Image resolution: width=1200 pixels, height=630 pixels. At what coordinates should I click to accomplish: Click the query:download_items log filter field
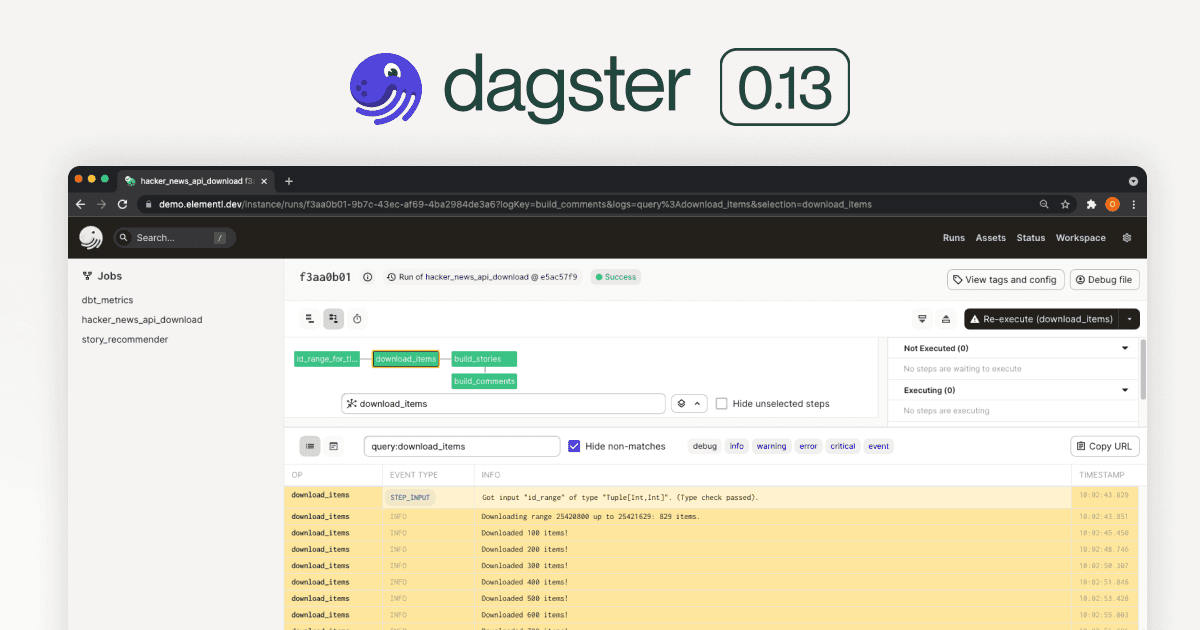click(461, 446)
